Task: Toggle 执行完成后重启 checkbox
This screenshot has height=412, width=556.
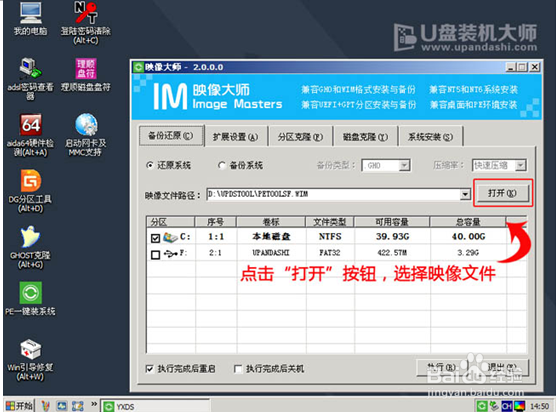Action: (150, 369)
